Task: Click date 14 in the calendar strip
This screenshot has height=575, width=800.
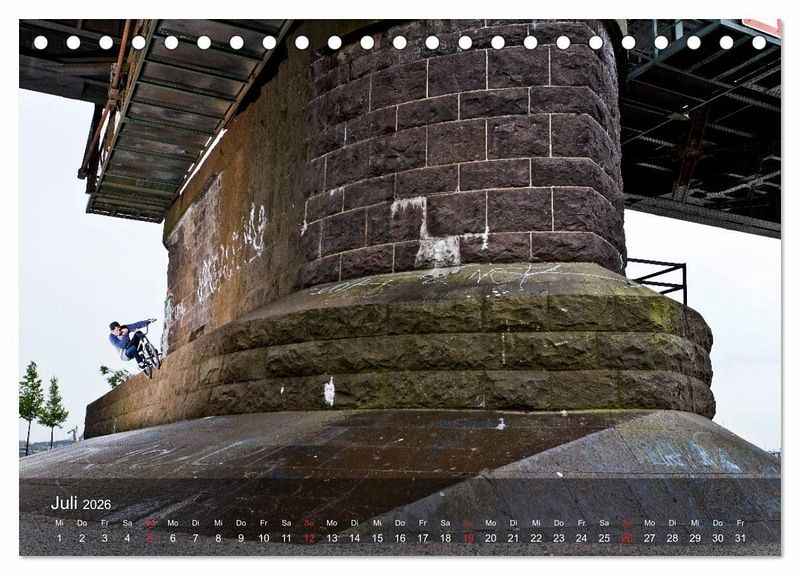Action: pyautogui.click(x=354, y=538)
